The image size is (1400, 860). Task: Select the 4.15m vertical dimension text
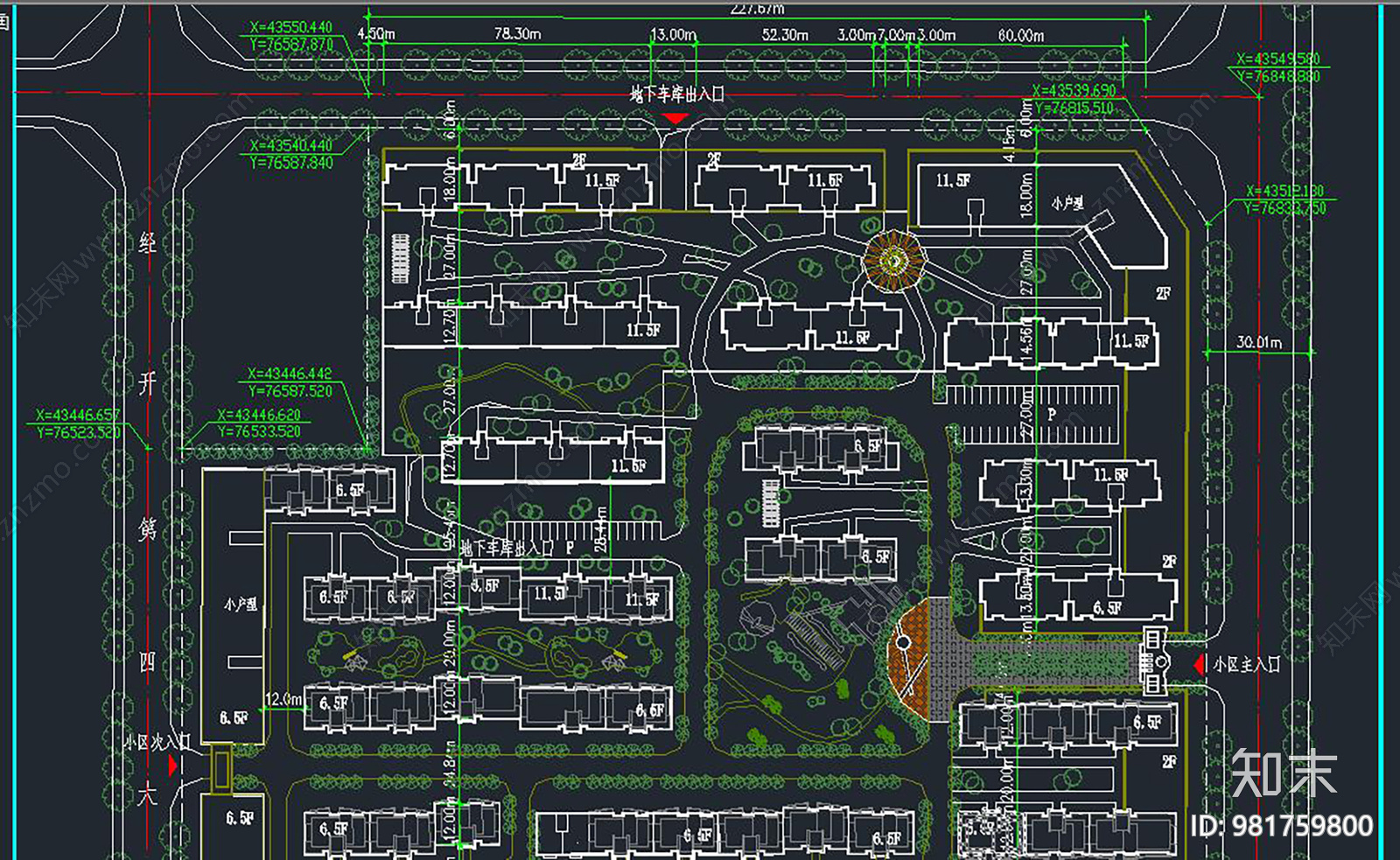pos(1009,143)
